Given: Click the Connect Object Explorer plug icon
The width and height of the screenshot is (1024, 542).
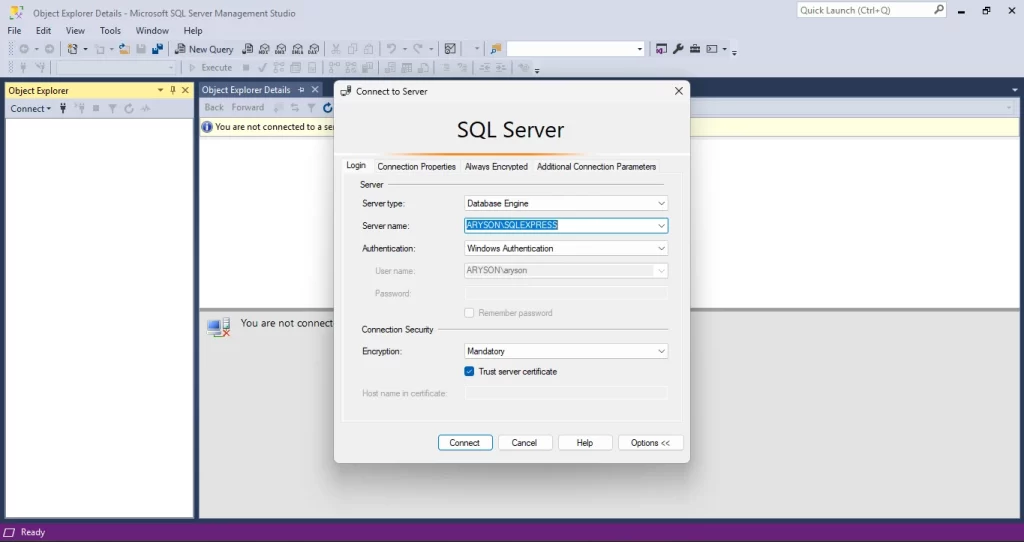Looking at the screenshot, I should (x=63, y=108).
